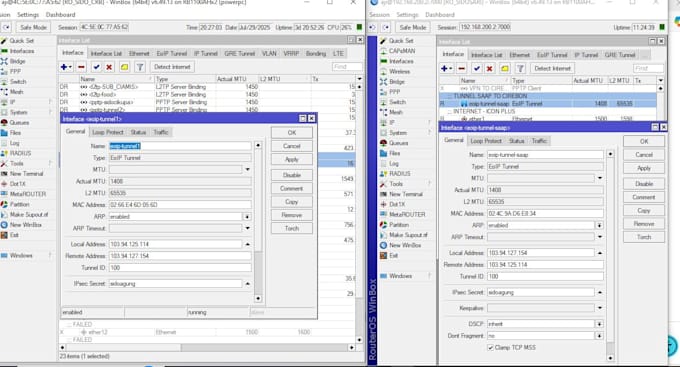Click Detect Internet in left Interface List

click(x=172, y=67)
